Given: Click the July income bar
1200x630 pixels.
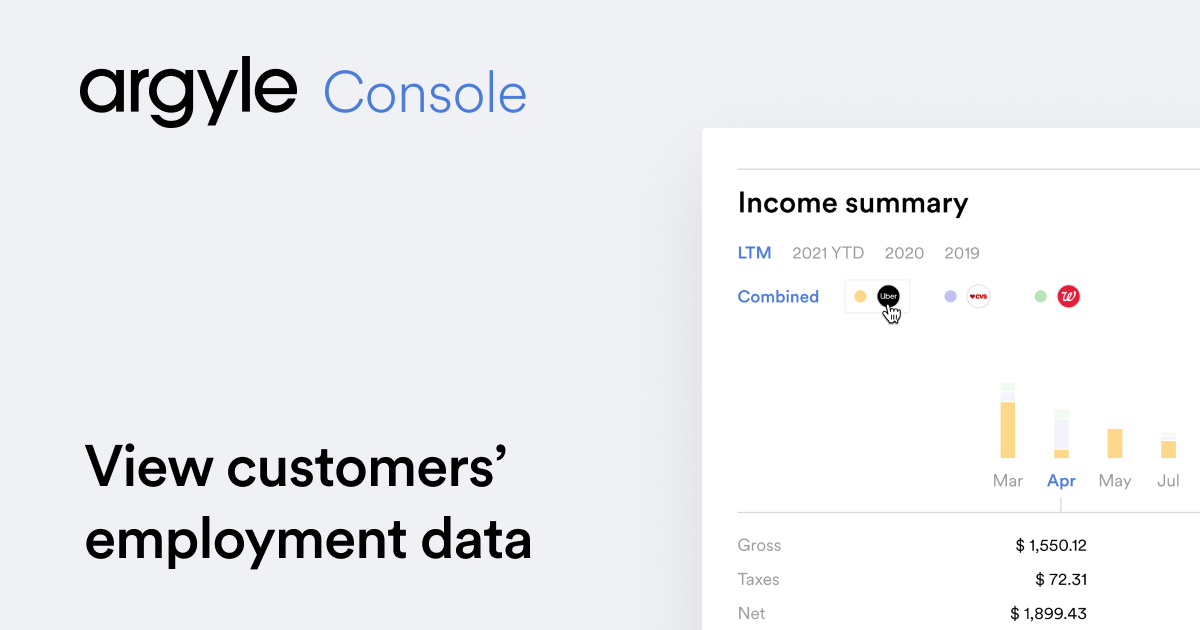Looking at the screenshot, I should click(x=1168, y=447).
